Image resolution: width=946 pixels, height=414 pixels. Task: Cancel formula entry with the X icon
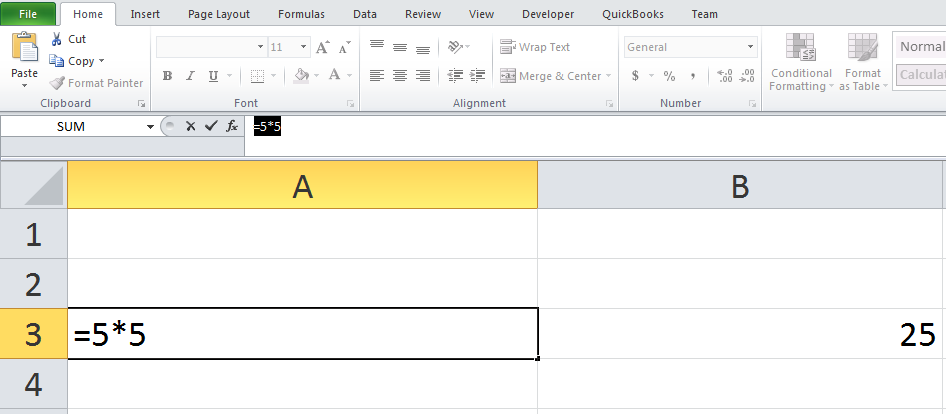(x=191, y=126)
